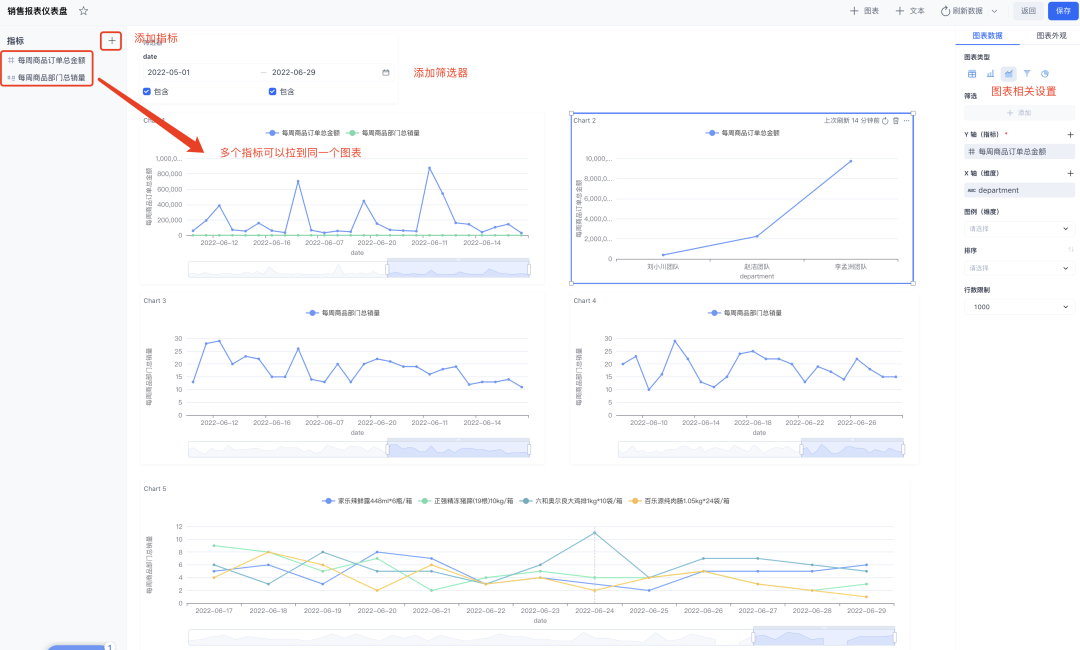Expand the 图例（维度）dropdown
1080x650 pixels.
[1019, 229]
